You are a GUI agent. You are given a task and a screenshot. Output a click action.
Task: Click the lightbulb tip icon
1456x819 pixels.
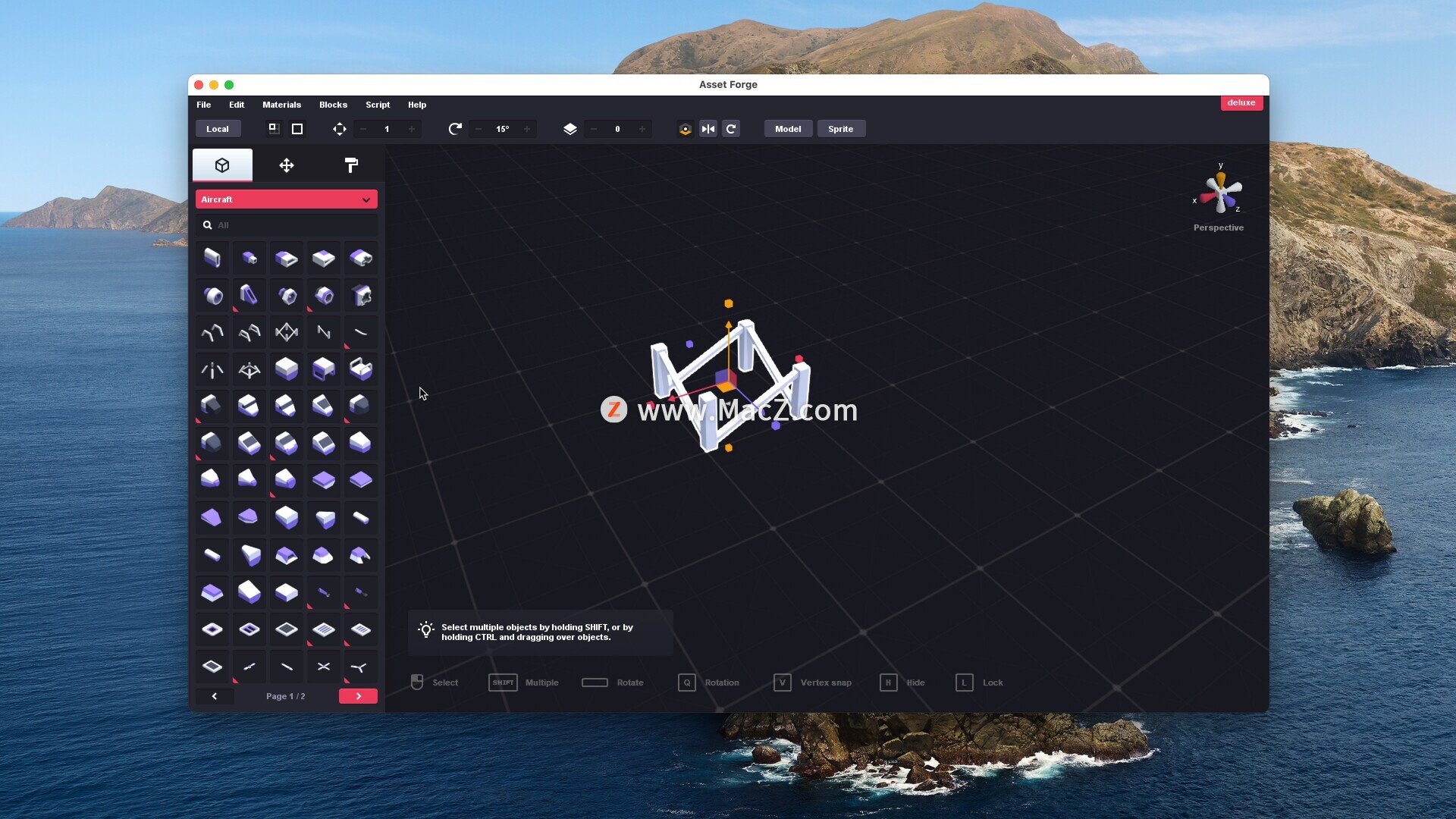click(x=426, y=630)
